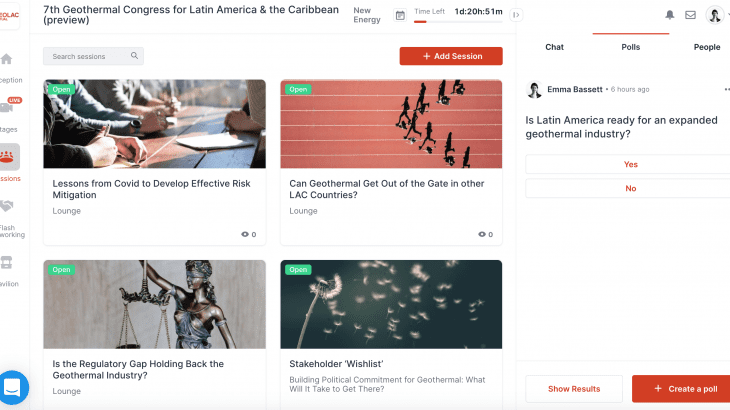Viewport: 730px width, 410px height.
Task: Select Yes option in the poll
Action: pos(630,164)
